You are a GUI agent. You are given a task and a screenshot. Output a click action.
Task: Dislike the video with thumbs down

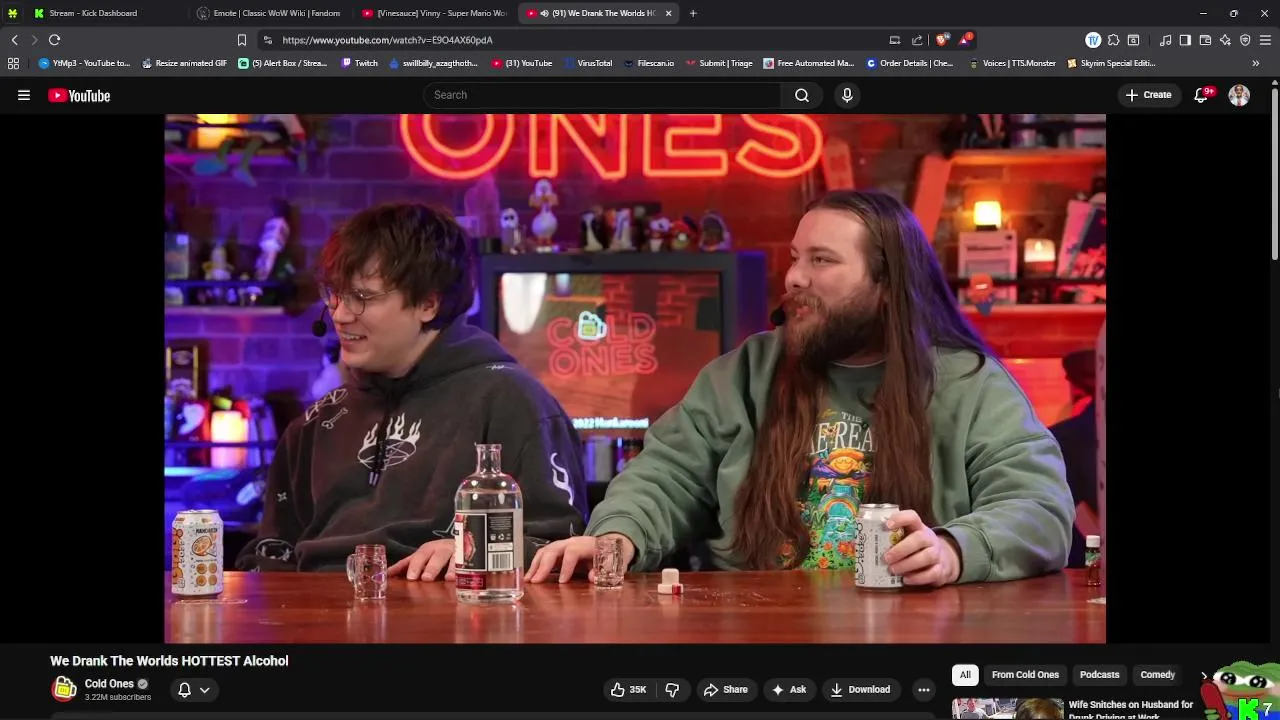(x=672, y=689)
